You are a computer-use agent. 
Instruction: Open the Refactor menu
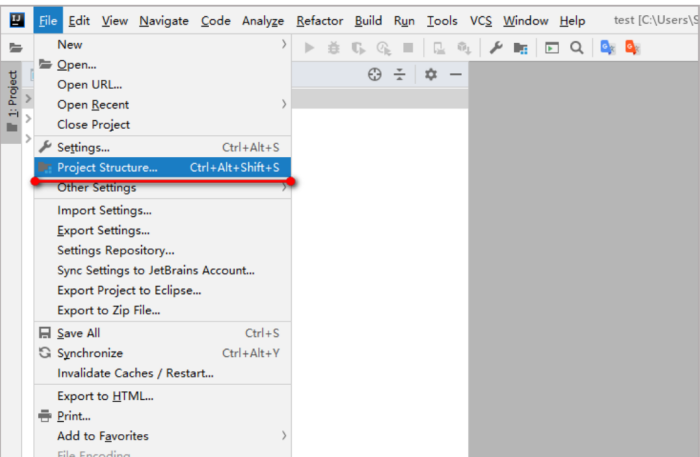pos(320,21)
